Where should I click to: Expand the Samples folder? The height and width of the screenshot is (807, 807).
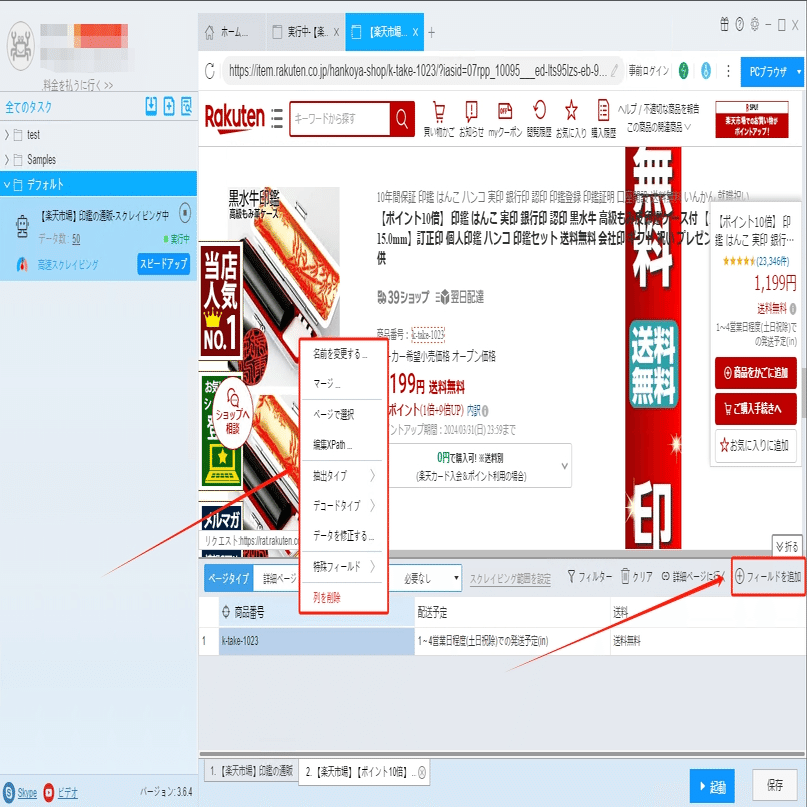click(7, 160)
